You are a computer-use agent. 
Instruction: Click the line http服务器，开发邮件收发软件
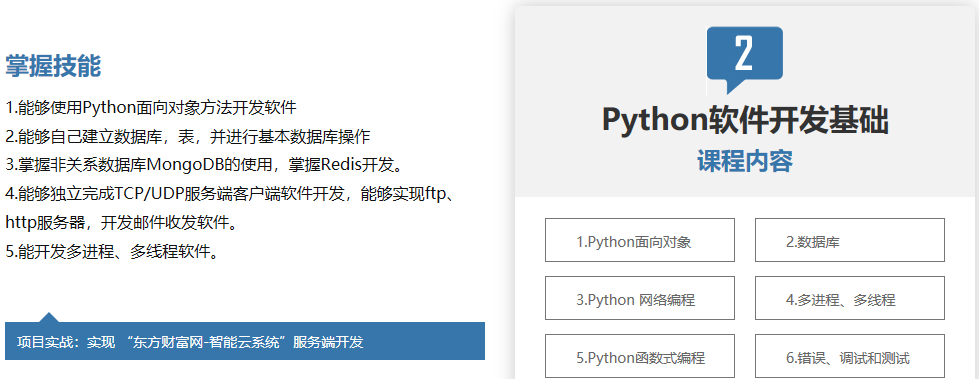[x=121, y=222]
